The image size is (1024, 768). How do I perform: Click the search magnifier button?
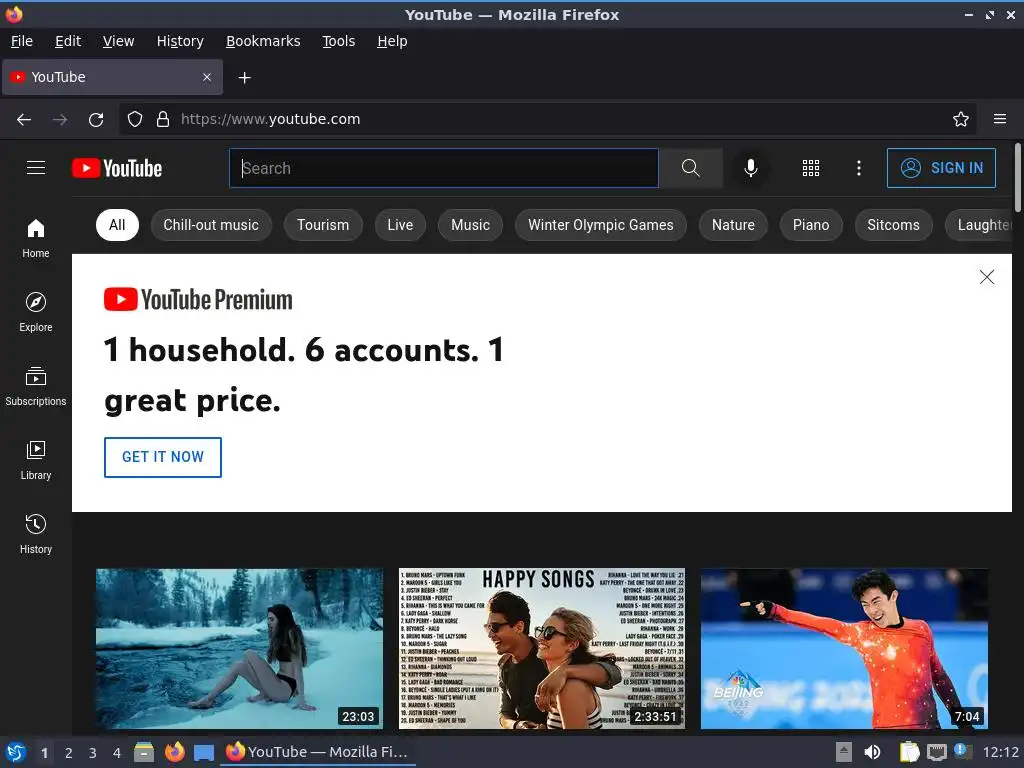[690, 168]
